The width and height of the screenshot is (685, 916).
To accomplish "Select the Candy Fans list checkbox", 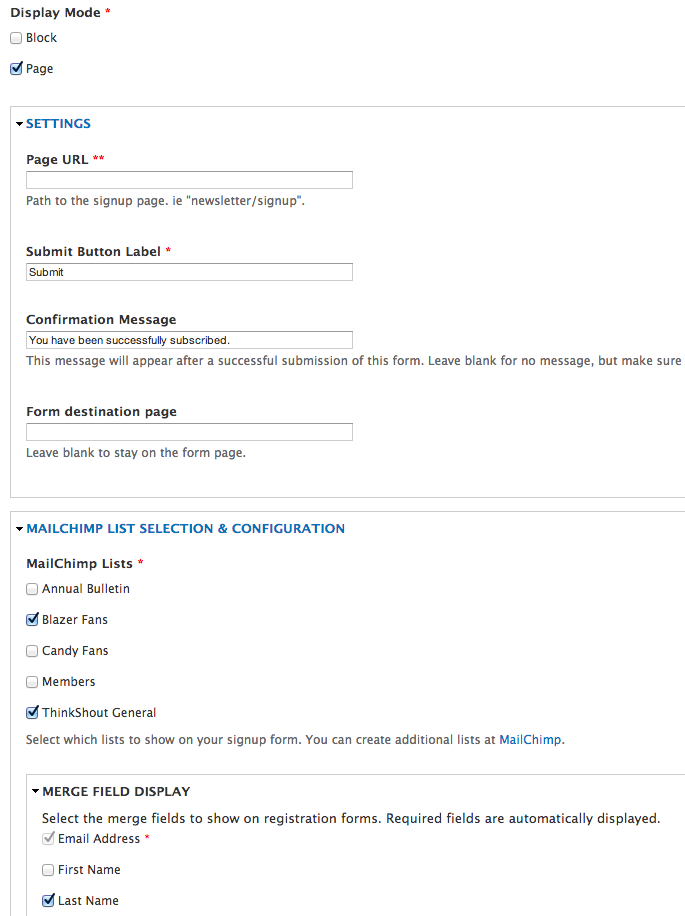I will pyautogui.click(x=32, y=651).
